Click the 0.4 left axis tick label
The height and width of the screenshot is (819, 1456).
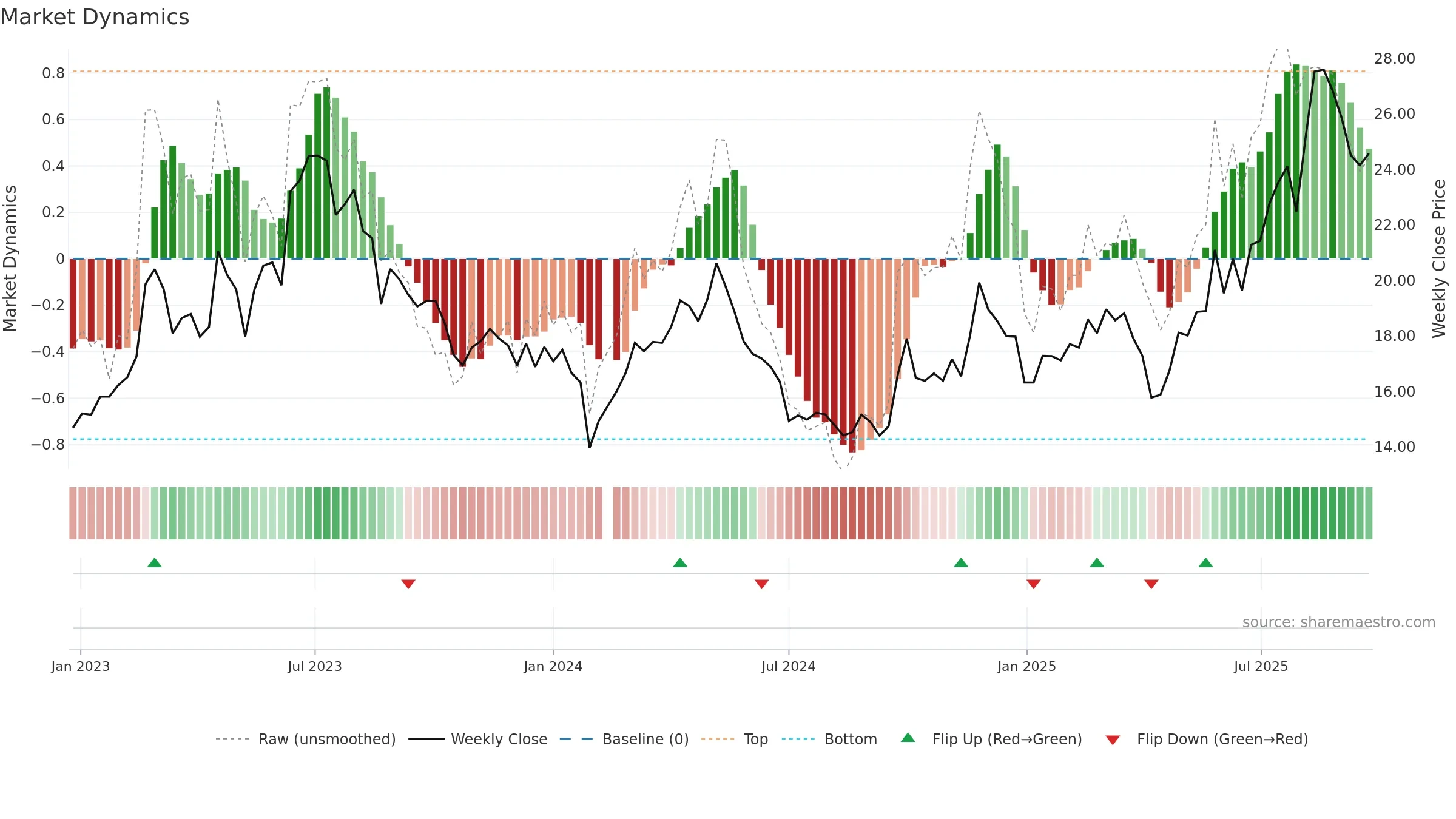click(x=53, y=166)
